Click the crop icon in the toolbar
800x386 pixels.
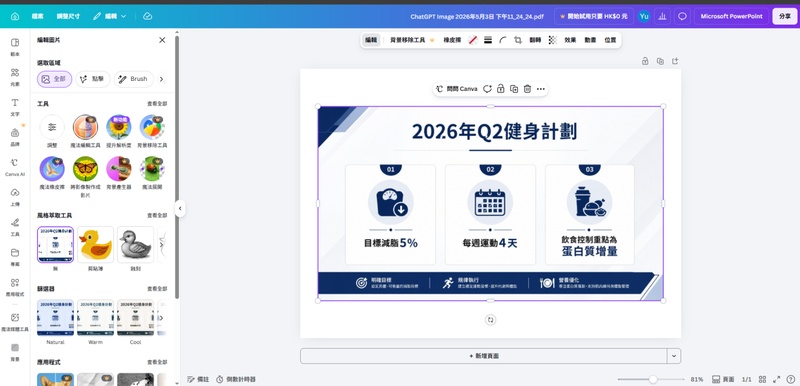coord(518,40)
